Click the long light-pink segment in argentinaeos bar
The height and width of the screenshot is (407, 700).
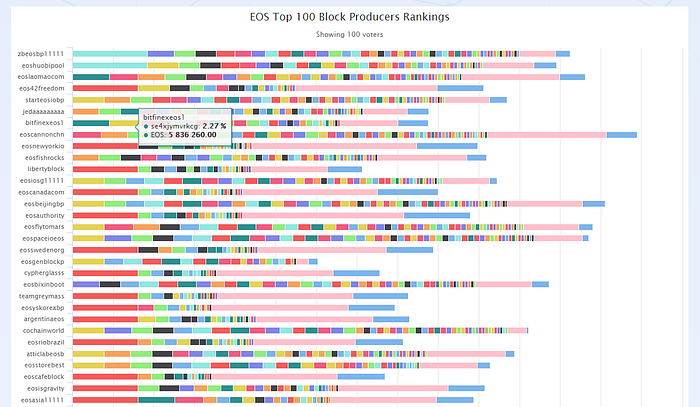click(314, 319)
